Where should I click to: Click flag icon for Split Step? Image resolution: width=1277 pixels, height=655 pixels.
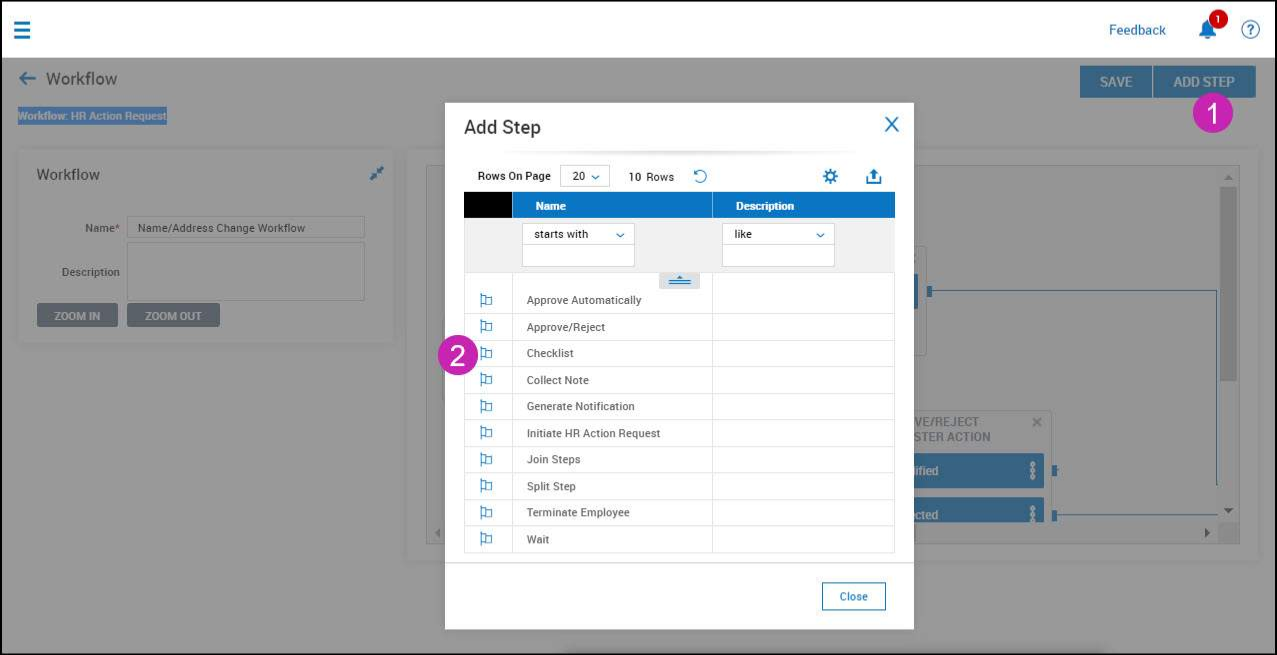point(487,485)
